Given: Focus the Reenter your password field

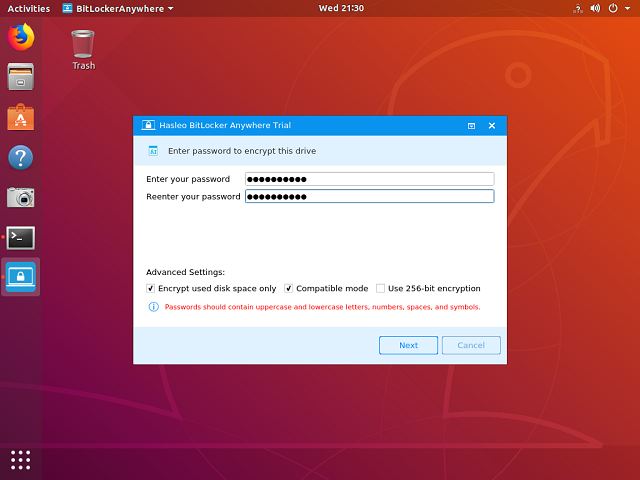Looking at the screenshot, I should (370, 196).
